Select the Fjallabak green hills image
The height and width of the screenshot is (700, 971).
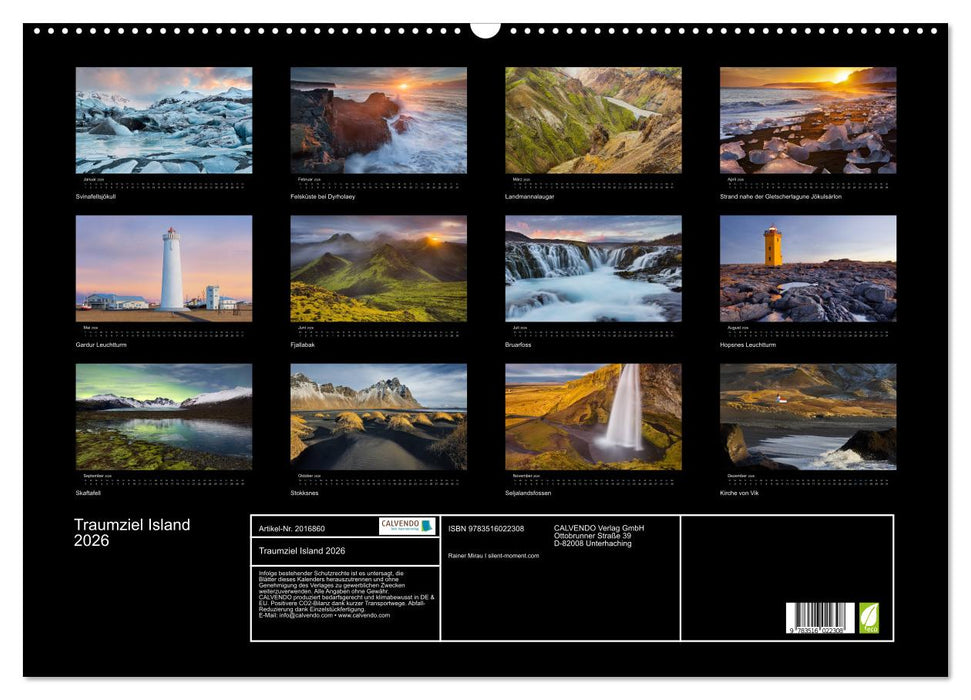pos(378,269)
